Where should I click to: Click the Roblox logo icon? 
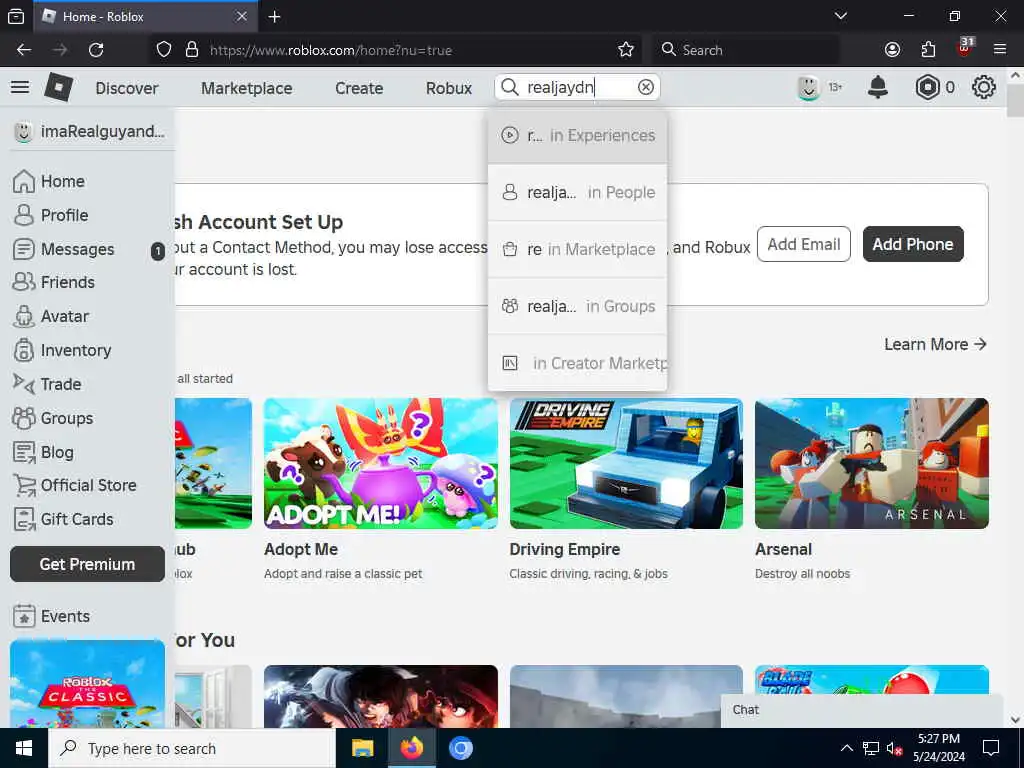58,87
